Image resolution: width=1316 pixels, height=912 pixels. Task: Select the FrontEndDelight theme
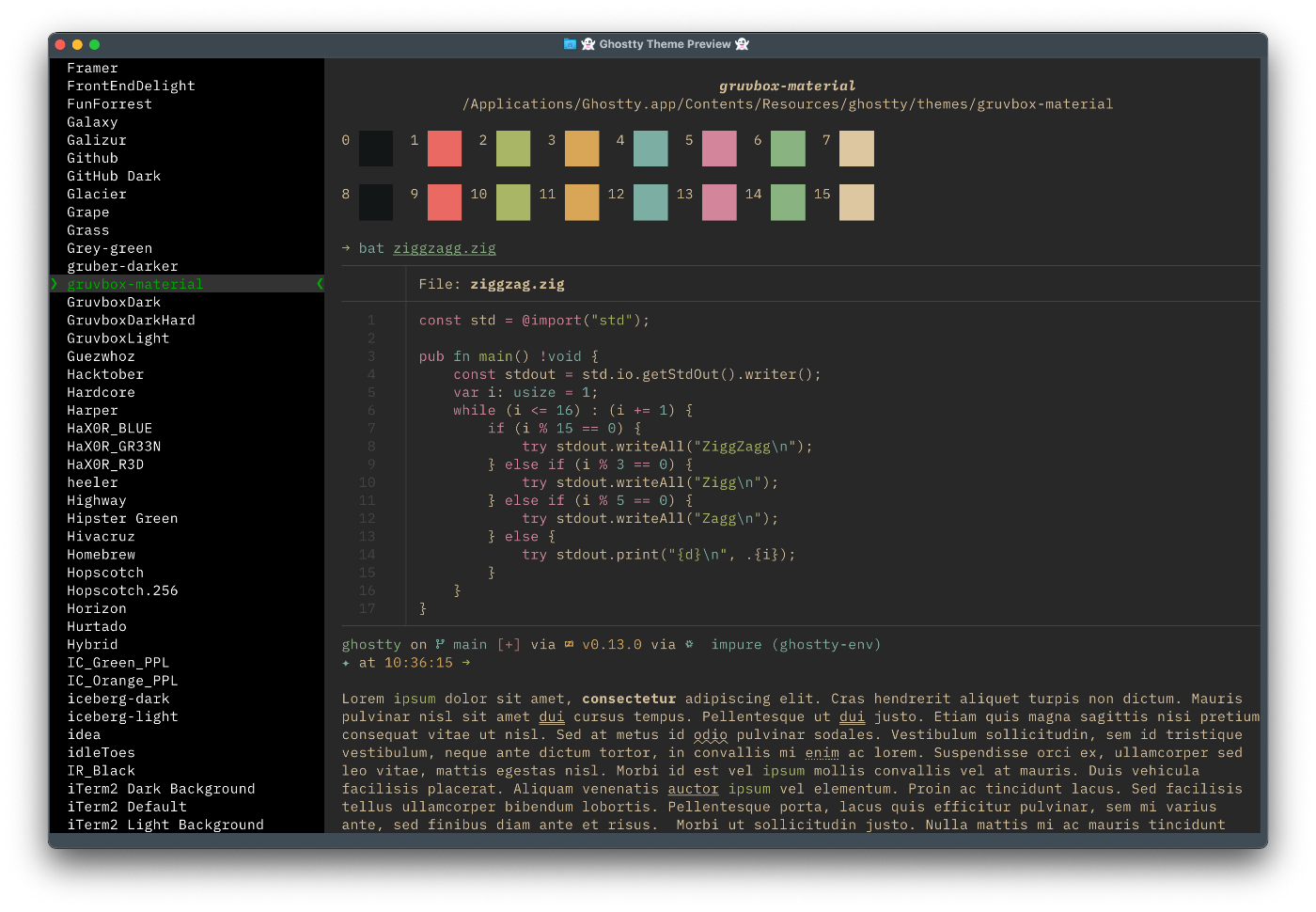click(131, 86)
